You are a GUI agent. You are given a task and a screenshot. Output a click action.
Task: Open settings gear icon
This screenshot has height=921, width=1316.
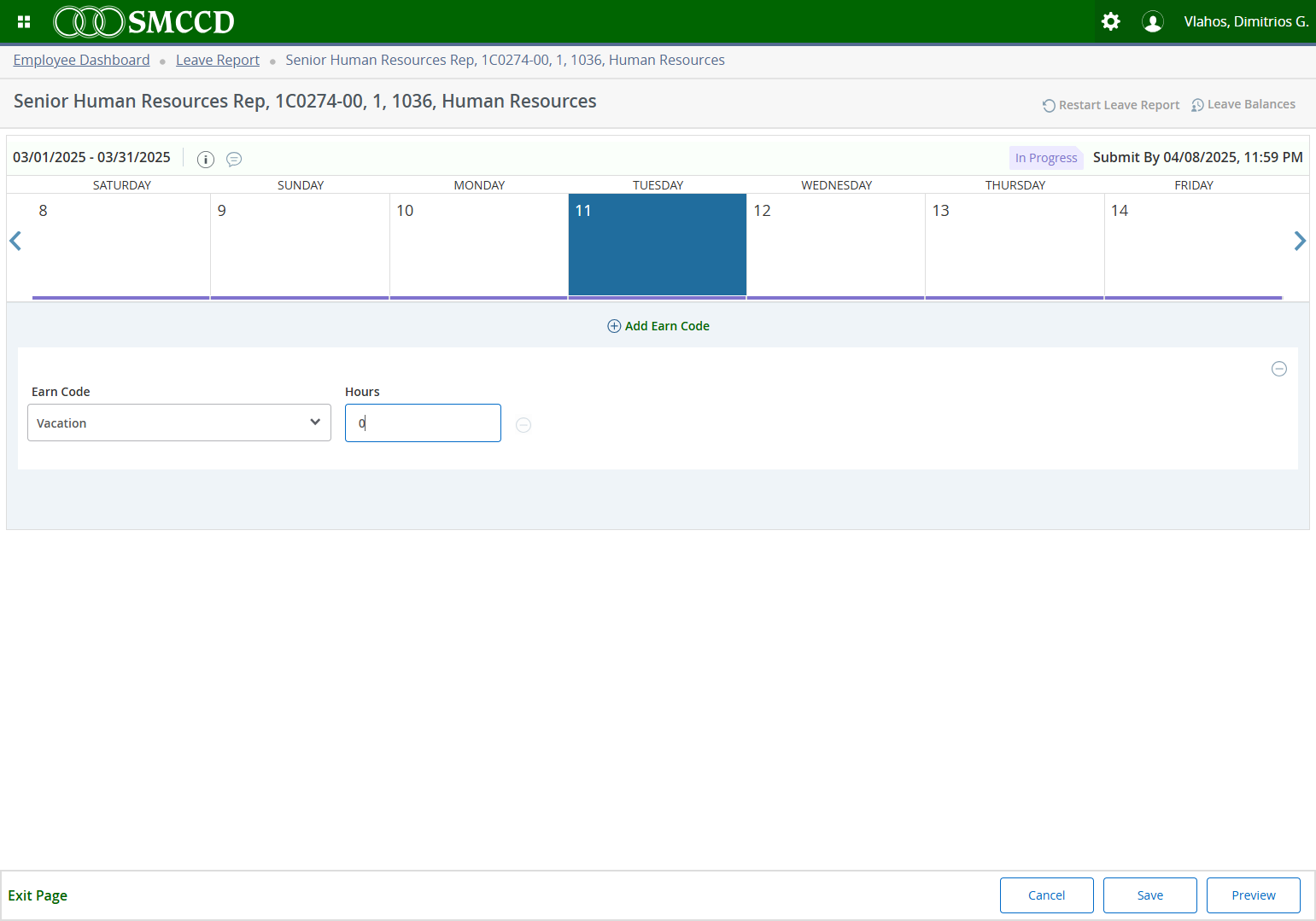pyautogui.click(x=1110, y=21)
